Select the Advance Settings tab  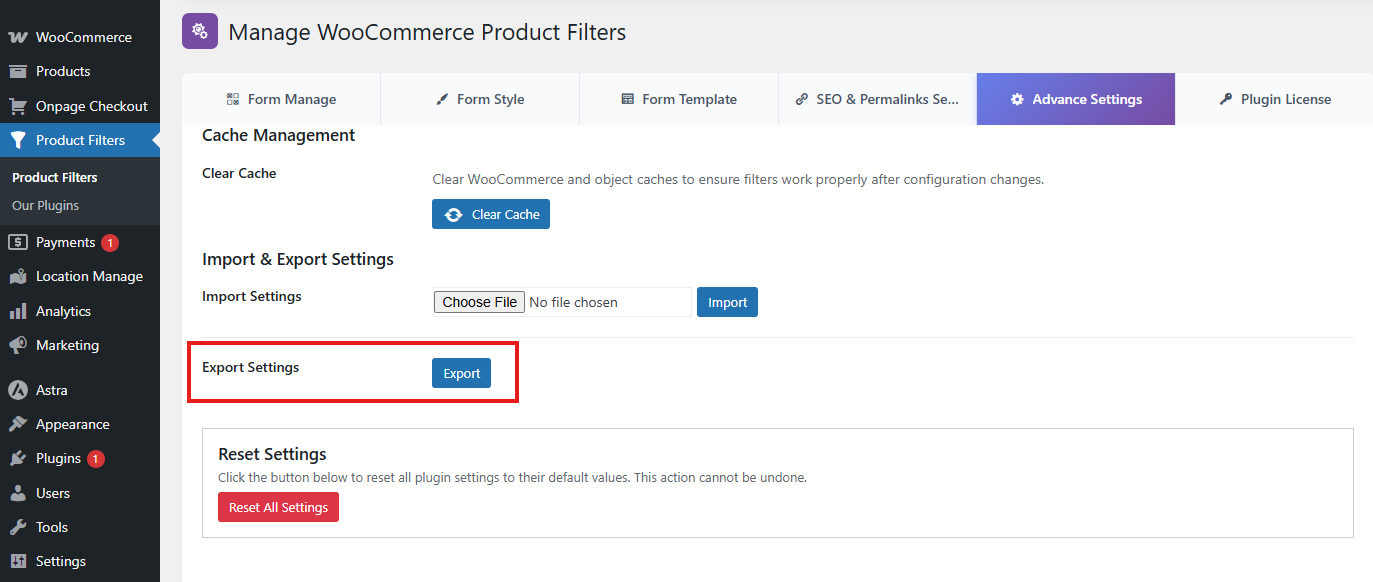pyautogui.click(x=1076, y=99)
